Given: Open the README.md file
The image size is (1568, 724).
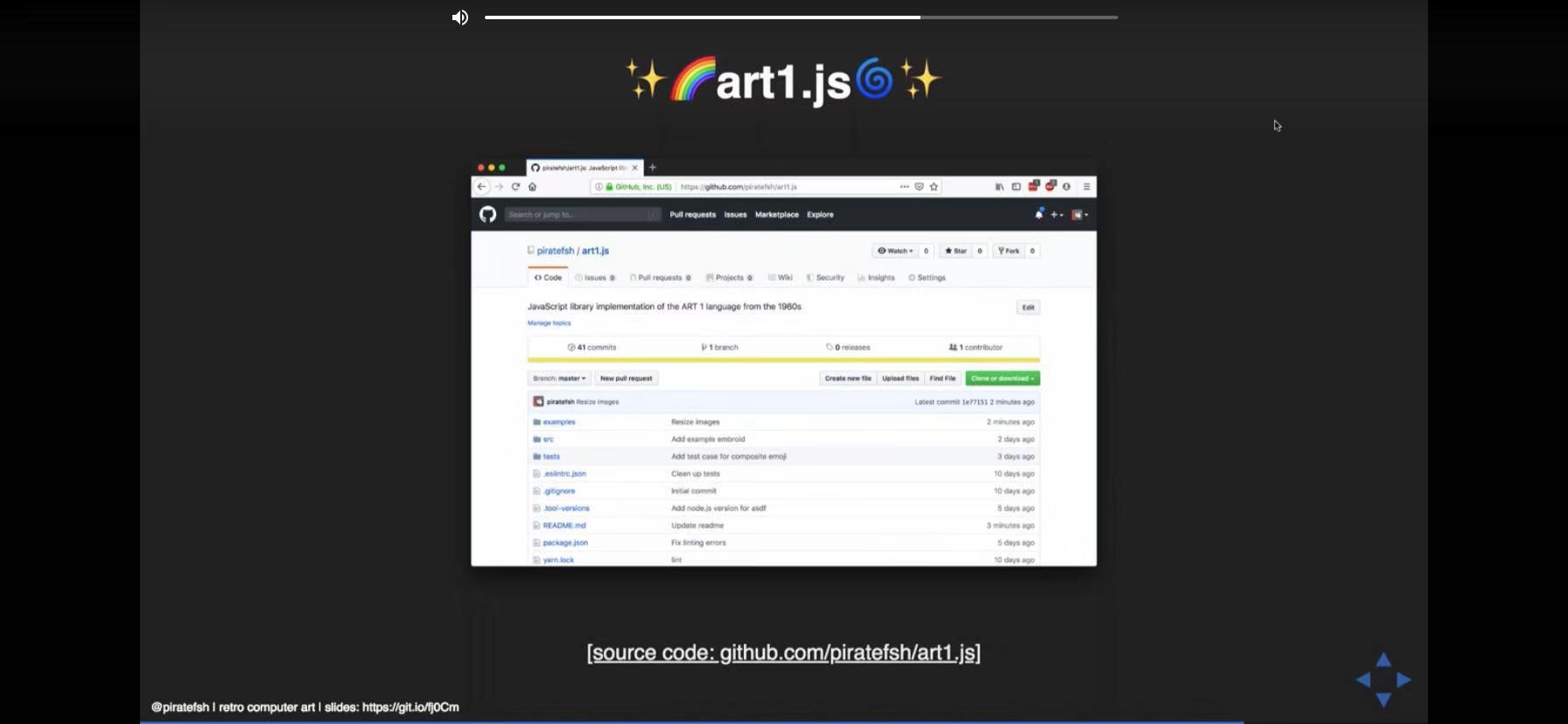Looking at the screenshot, I should point(564,526).
